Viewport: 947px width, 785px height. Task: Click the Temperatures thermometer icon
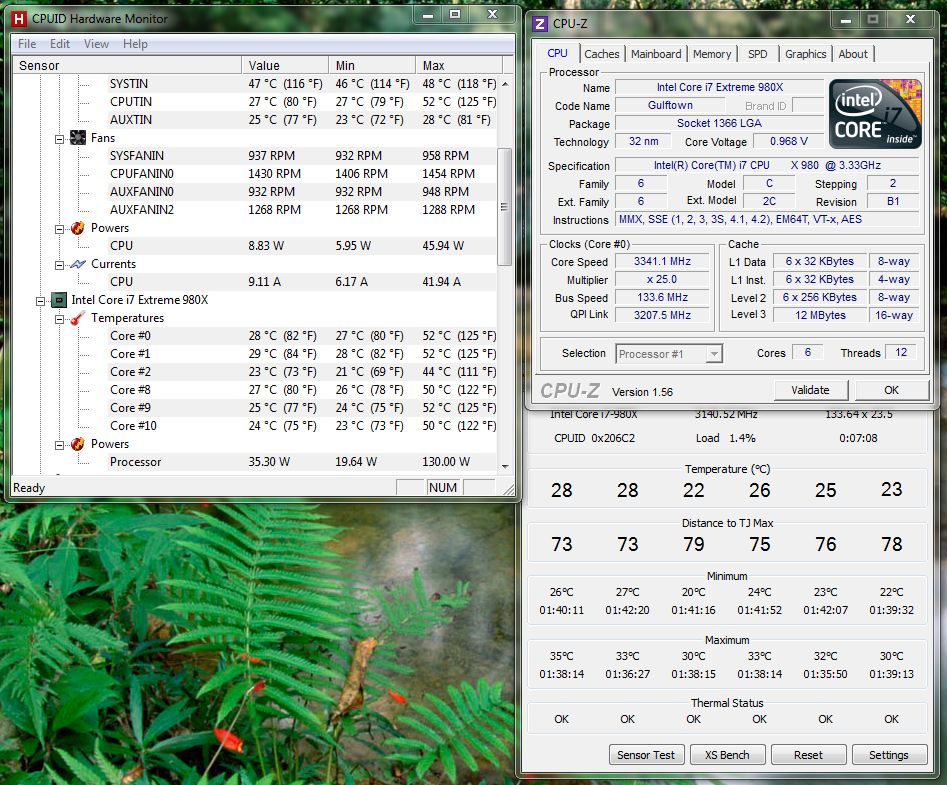(77, 318)
